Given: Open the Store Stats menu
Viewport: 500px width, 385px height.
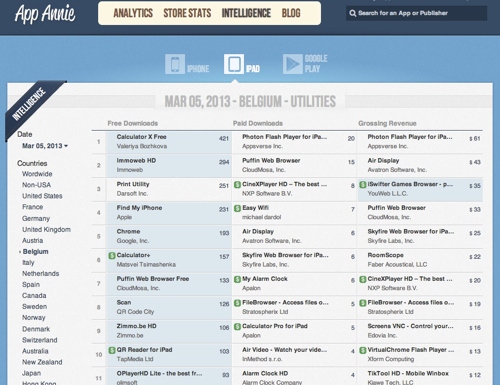Looking at the screenshot, I should pos(187,13).
